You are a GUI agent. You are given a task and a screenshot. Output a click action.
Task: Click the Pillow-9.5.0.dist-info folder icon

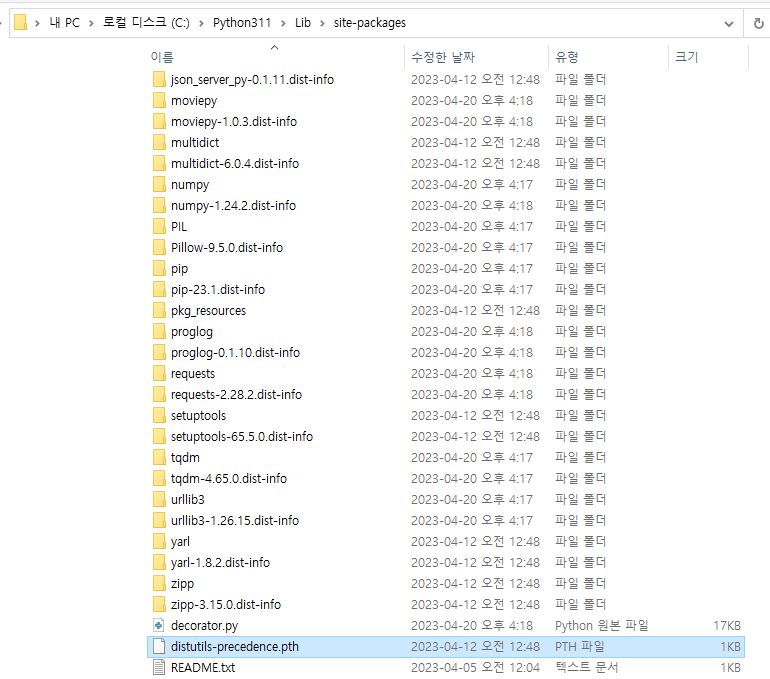coord(159,247)
